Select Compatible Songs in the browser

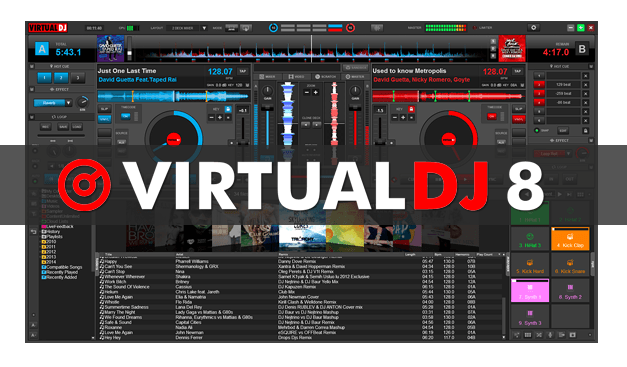pyautogui.click(x=62, y=267)
